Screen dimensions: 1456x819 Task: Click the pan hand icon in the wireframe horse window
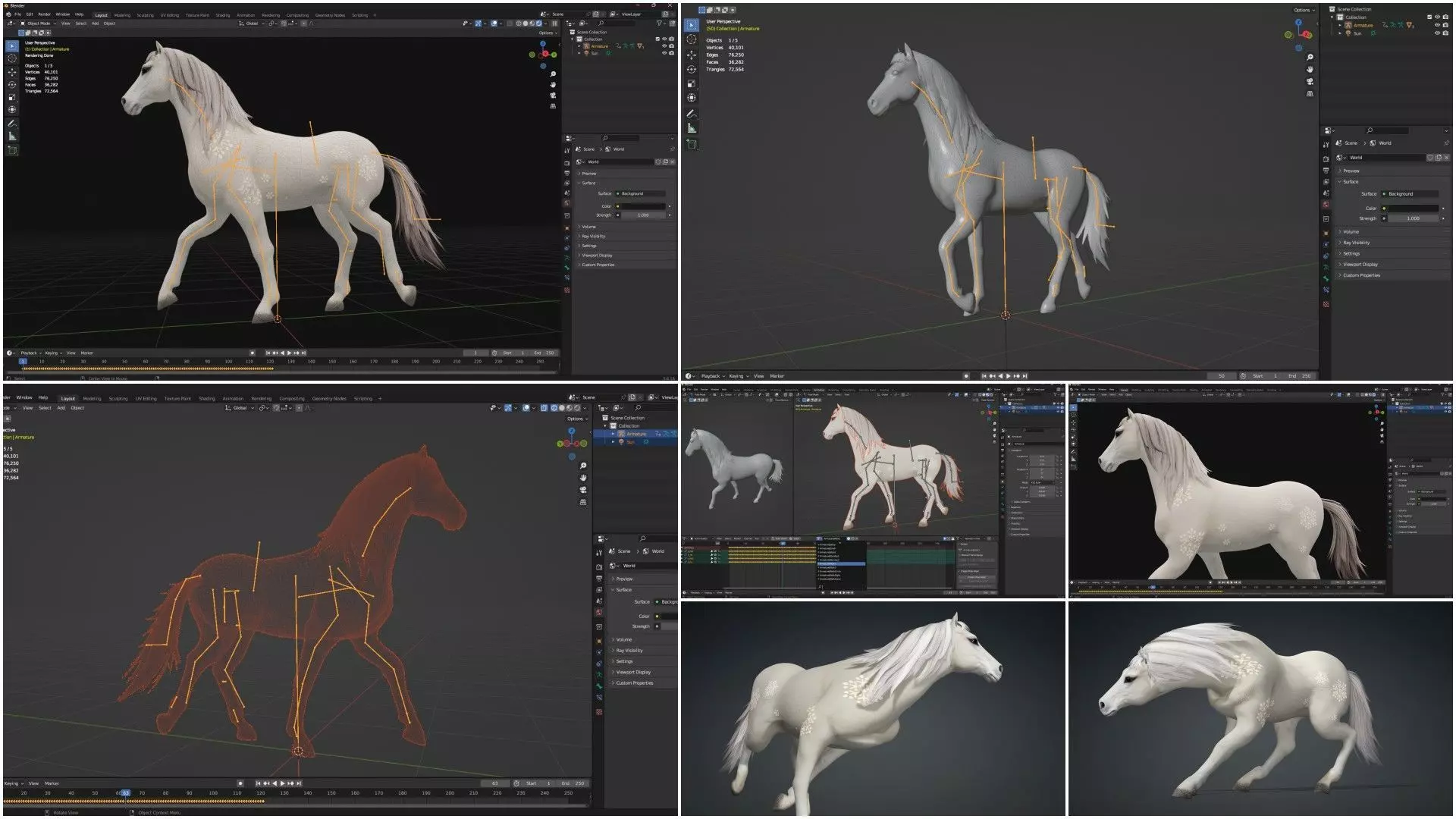pos(582,478)
